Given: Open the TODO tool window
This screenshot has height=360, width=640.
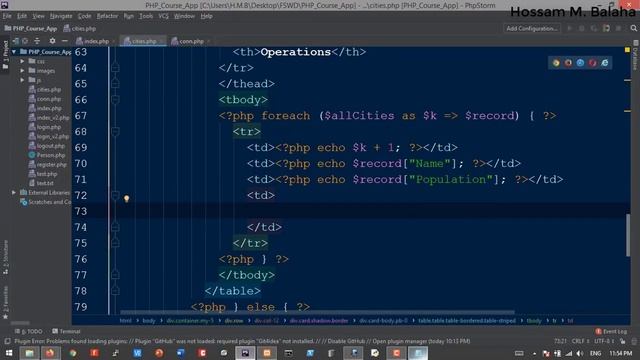Looking at the screenshot, I should click(x=29, y=331).
